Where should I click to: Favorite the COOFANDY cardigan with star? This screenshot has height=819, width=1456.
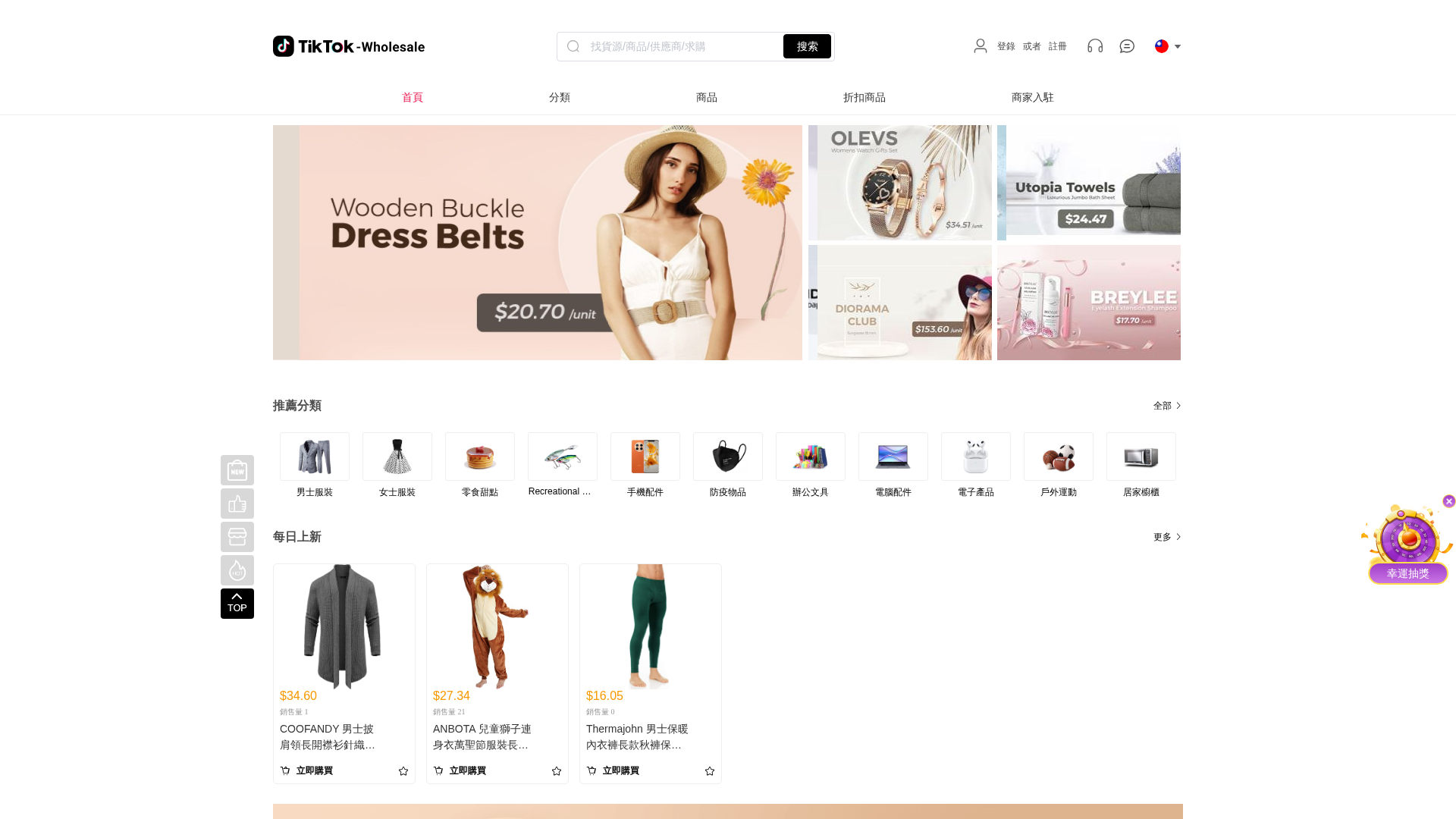tap(403, 771)
